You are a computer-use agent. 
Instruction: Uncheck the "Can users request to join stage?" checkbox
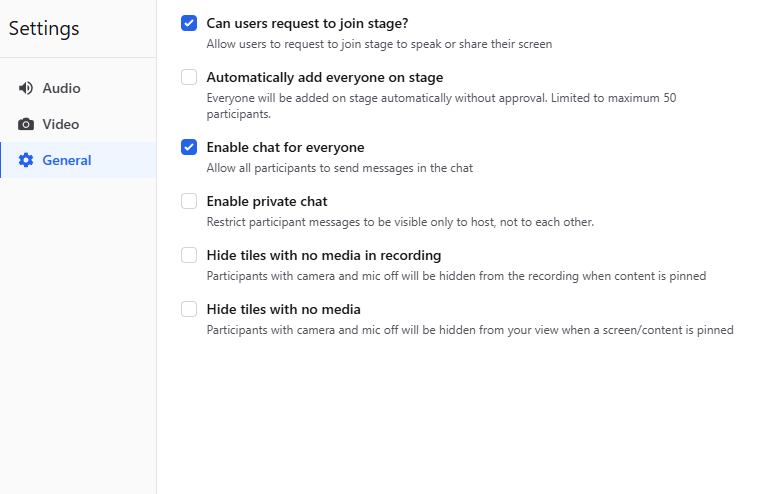point(189,23)
